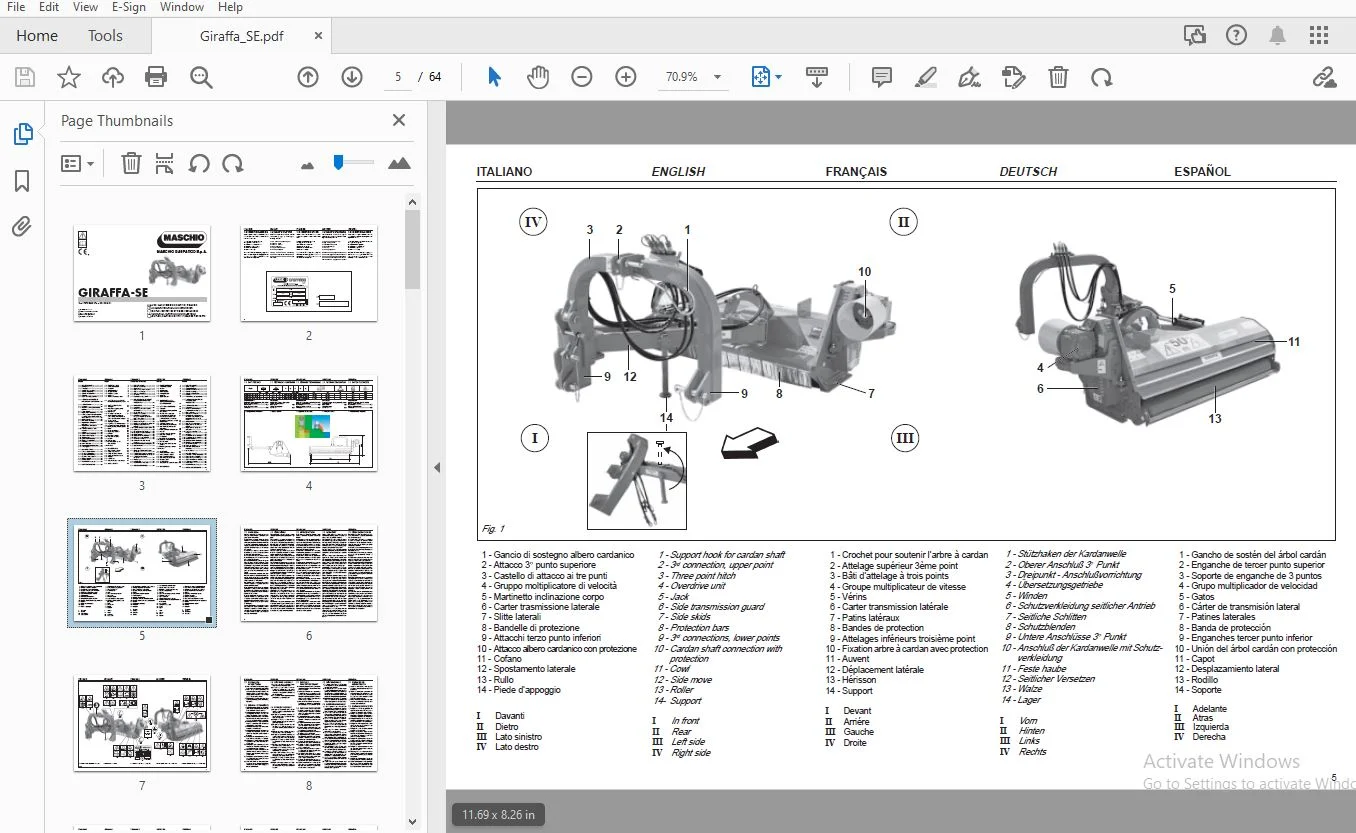Click the edit PDF page icon
The height and width of the screenshot is (833, 1356).
click(x=1014, y=77)
